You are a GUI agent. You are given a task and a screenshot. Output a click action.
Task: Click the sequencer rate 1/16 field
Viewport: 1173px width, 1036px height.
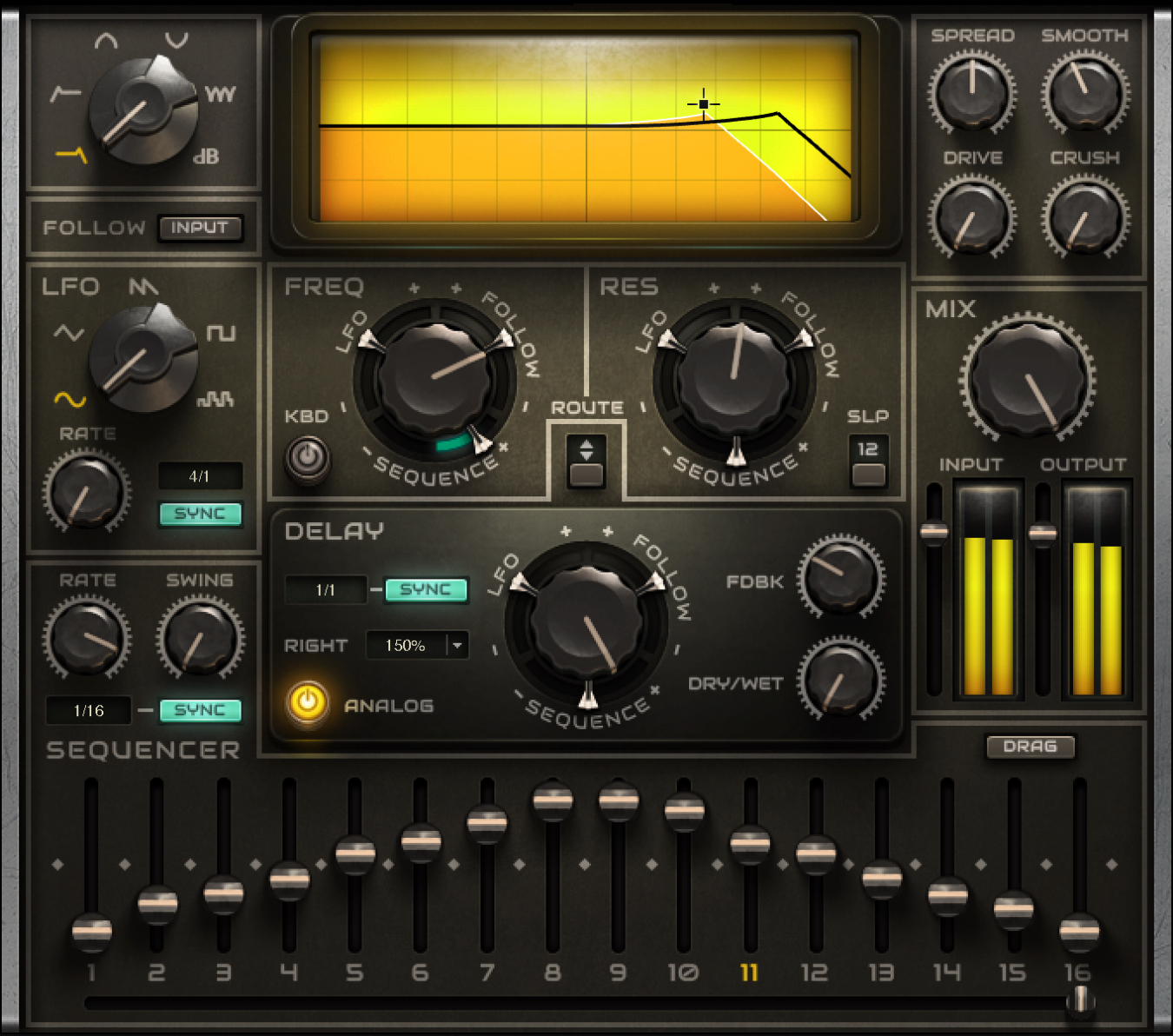click(x=89, y=710)
